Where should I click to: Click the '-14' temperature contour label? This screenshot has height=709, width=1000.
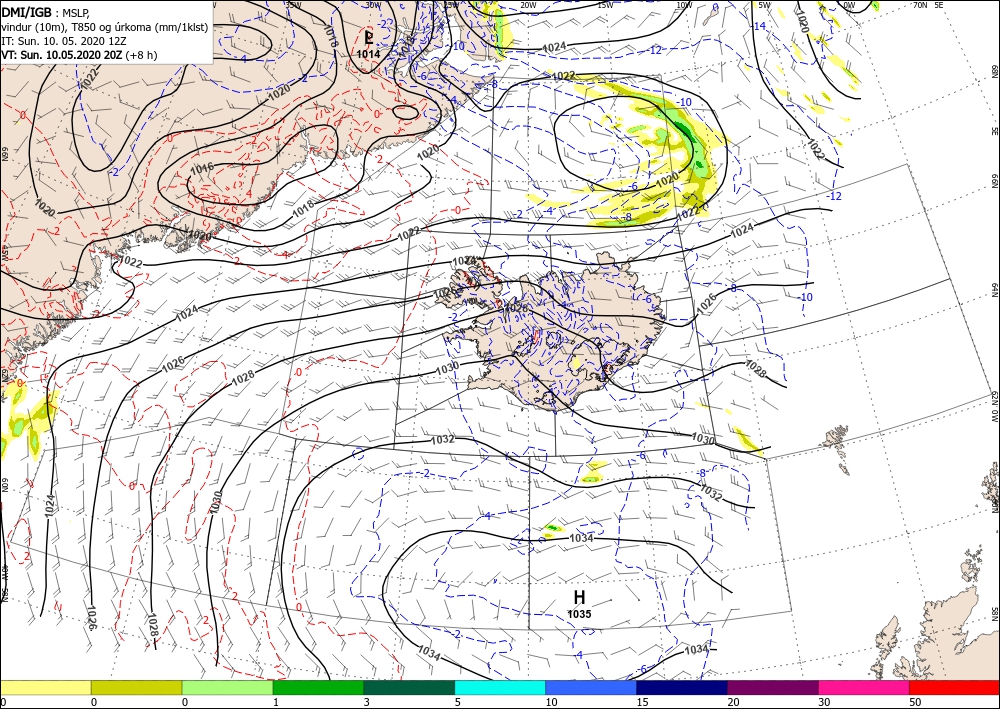(758, 26)
